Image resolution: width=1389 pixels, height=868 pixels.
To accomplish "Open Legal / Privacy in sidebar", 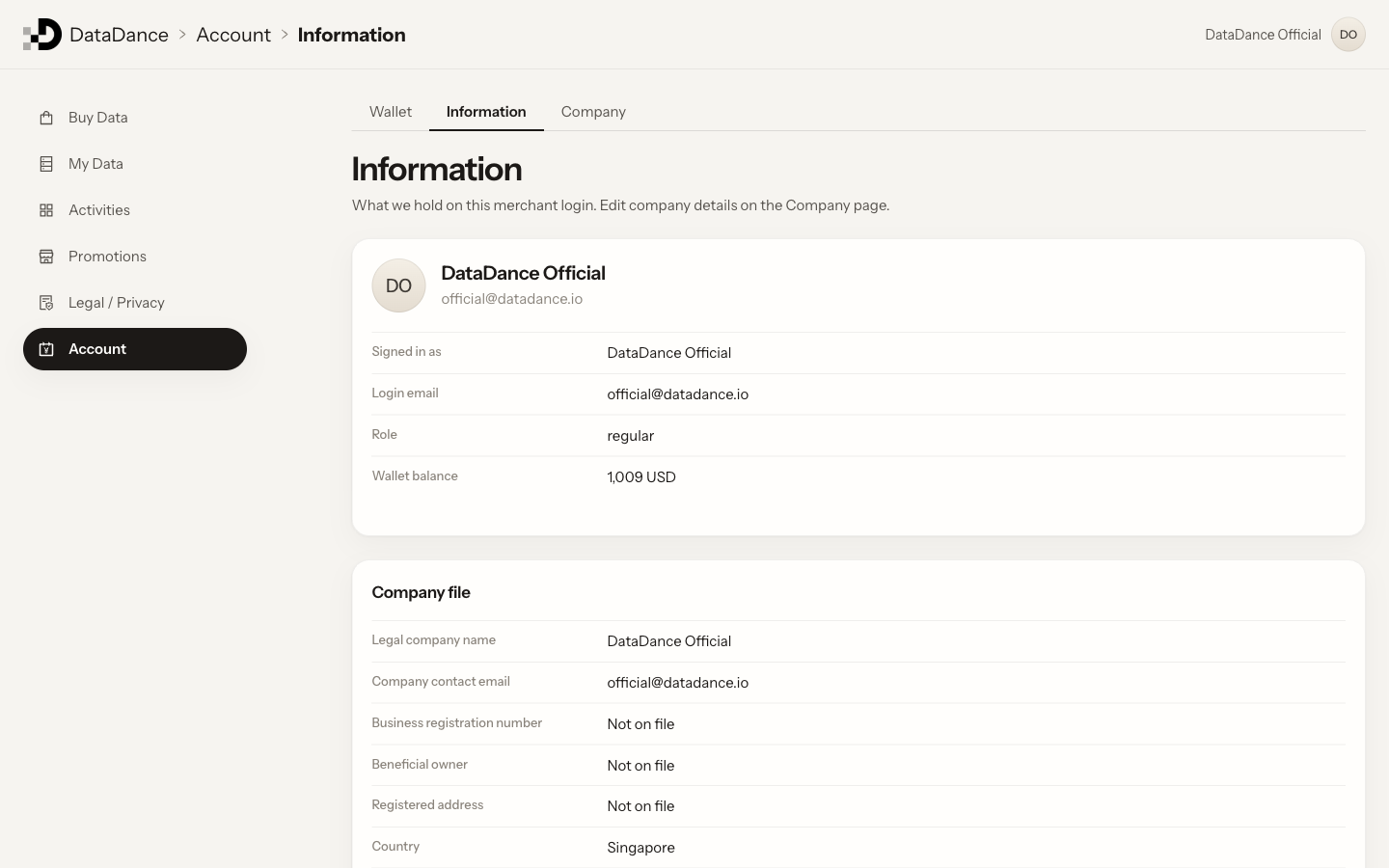I will (135, 303).
